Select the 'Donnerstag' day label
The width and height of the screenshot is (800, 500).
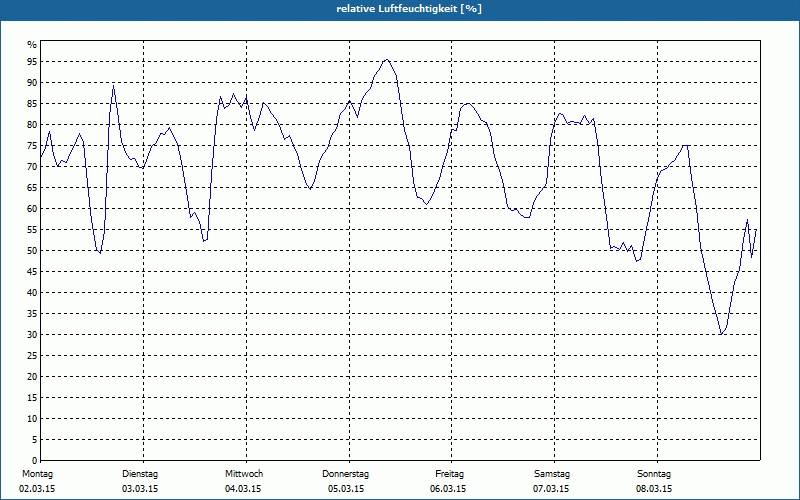345,474
